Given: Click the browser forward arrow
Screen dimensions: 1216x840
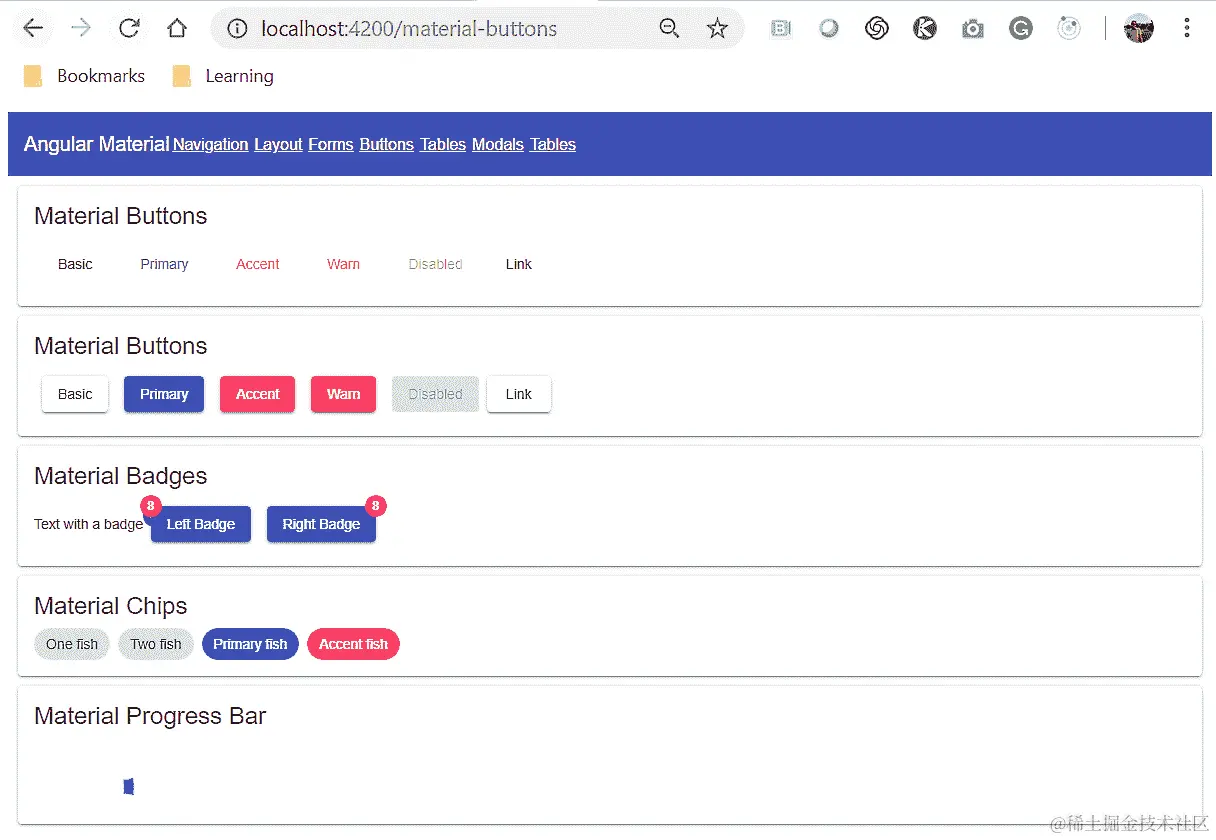Looking at the screenshot, I should [x=81, y=29].
